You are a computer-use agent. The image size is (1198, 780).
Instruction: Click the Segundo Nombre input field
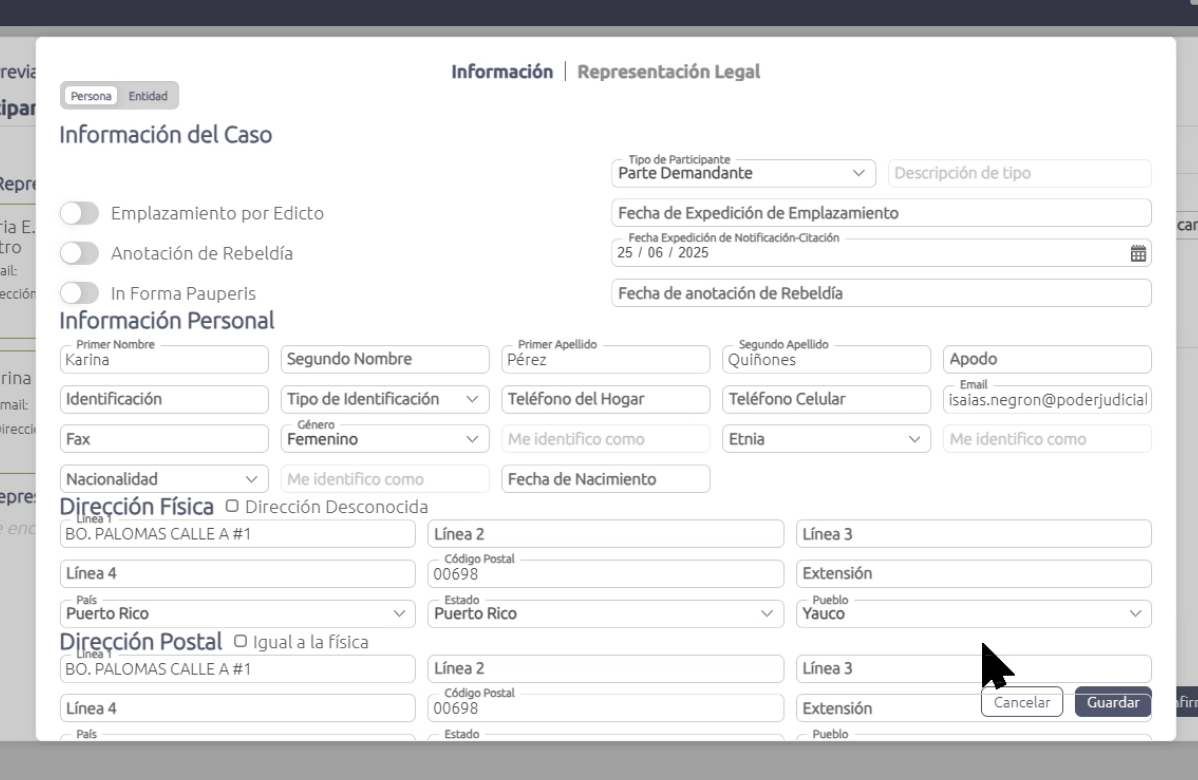coord(385,359)
